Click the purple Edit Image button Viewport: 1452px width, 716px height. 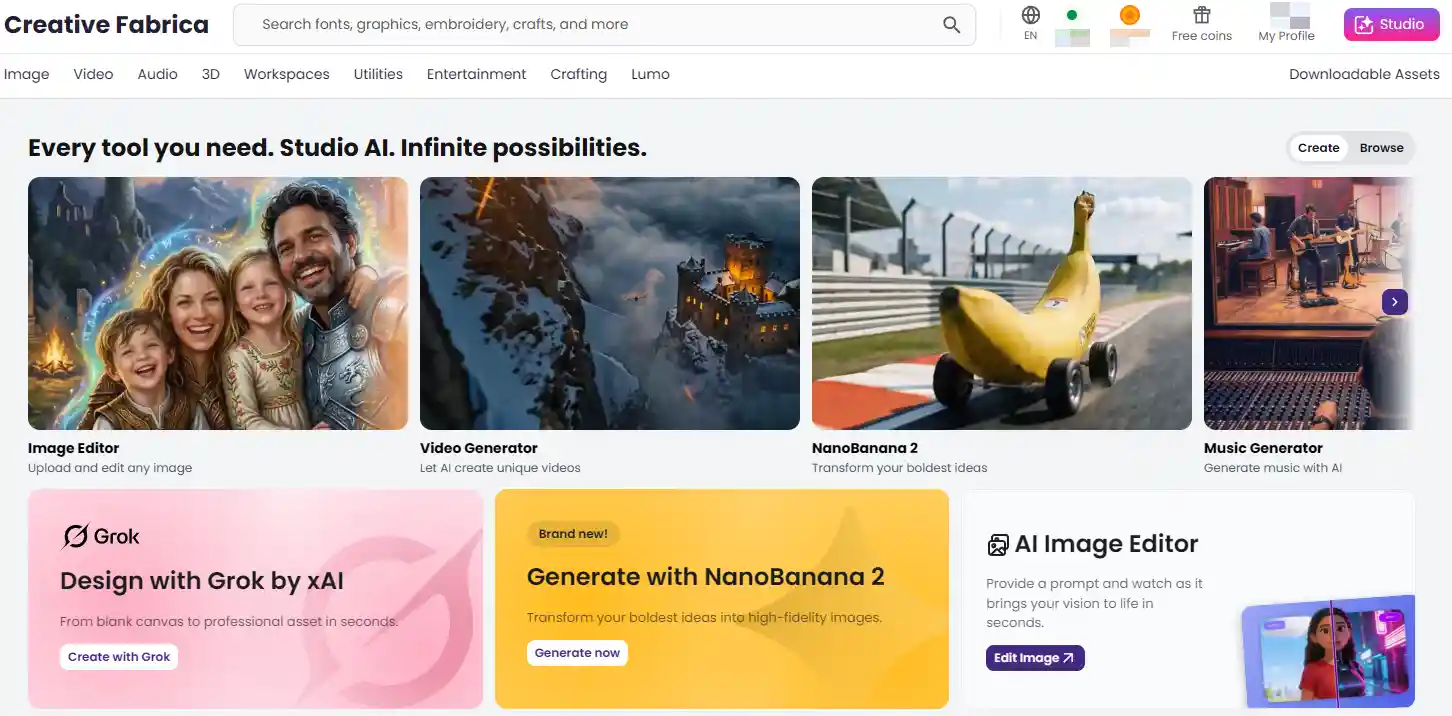coord(1034,658)
